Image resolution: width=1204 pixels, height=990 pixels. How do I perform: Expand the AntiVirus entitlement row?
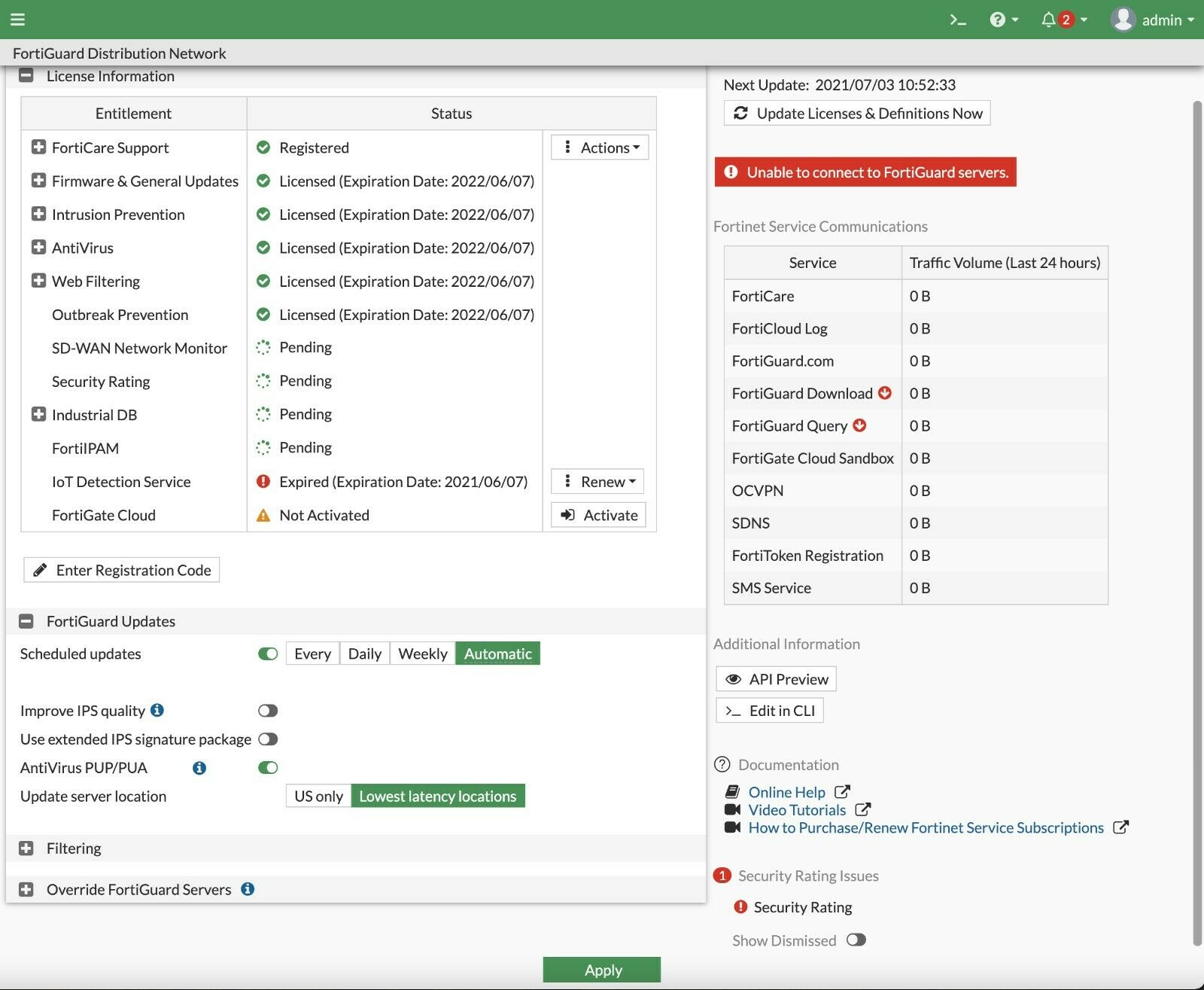38,247
